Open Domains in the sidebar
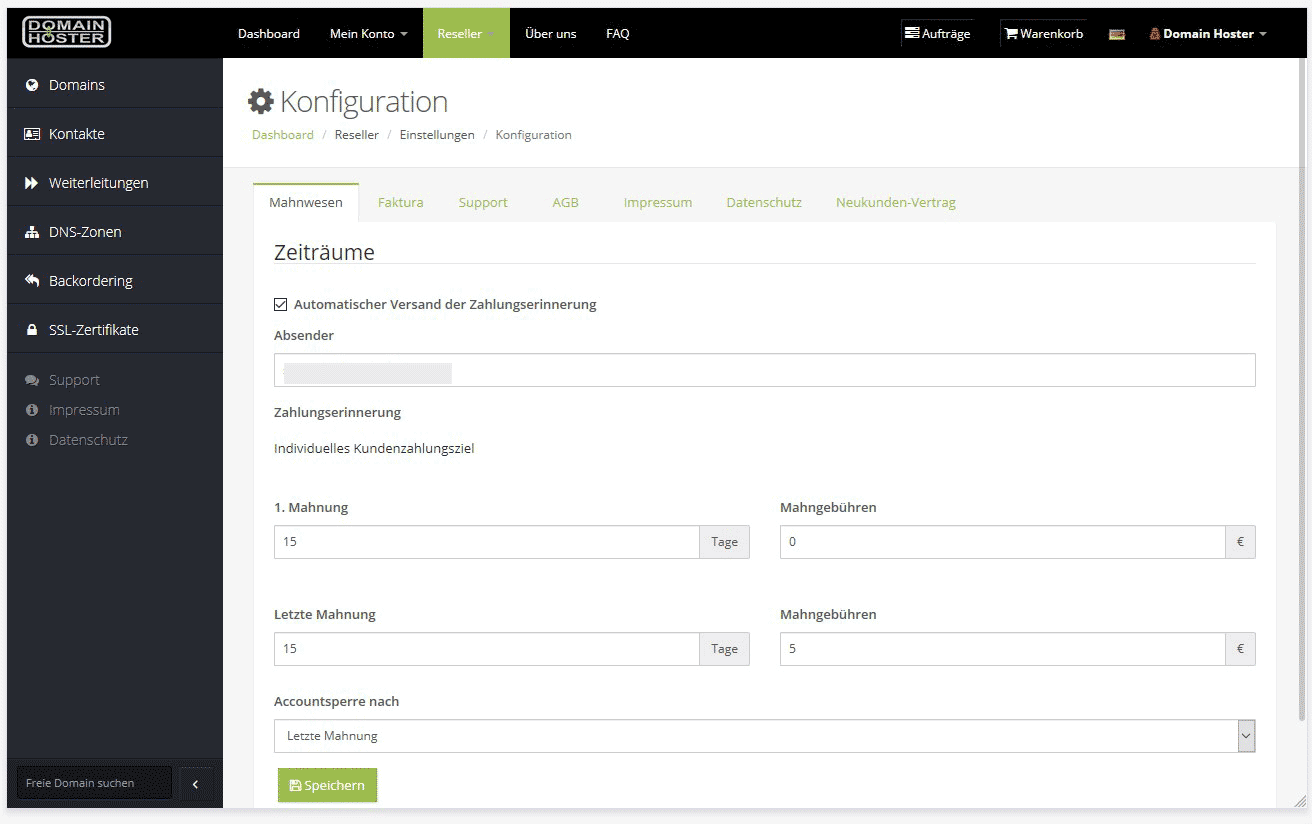 click(x=115, y=85)
